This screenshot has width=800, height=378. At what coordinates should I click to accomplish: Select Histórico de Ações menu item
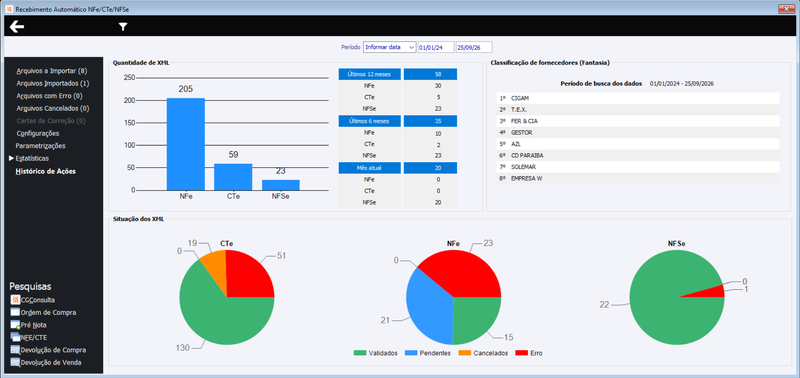(45, 171)
